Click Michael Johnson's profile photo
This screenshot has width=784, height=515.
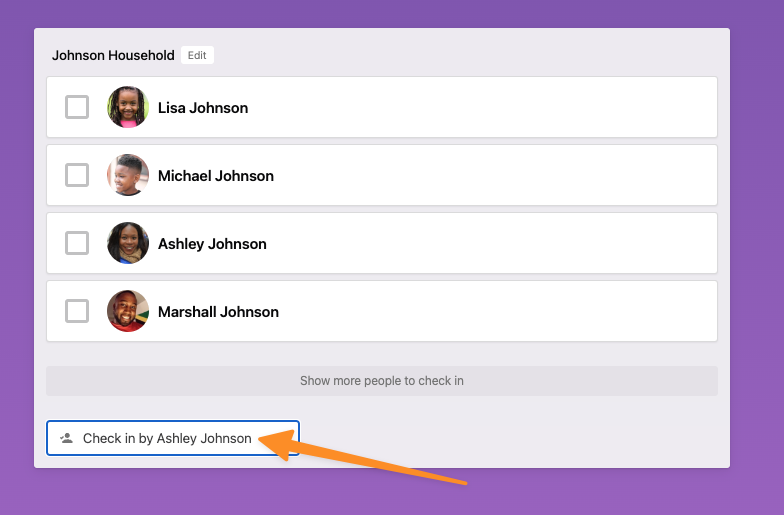click(x=128, y=175)
